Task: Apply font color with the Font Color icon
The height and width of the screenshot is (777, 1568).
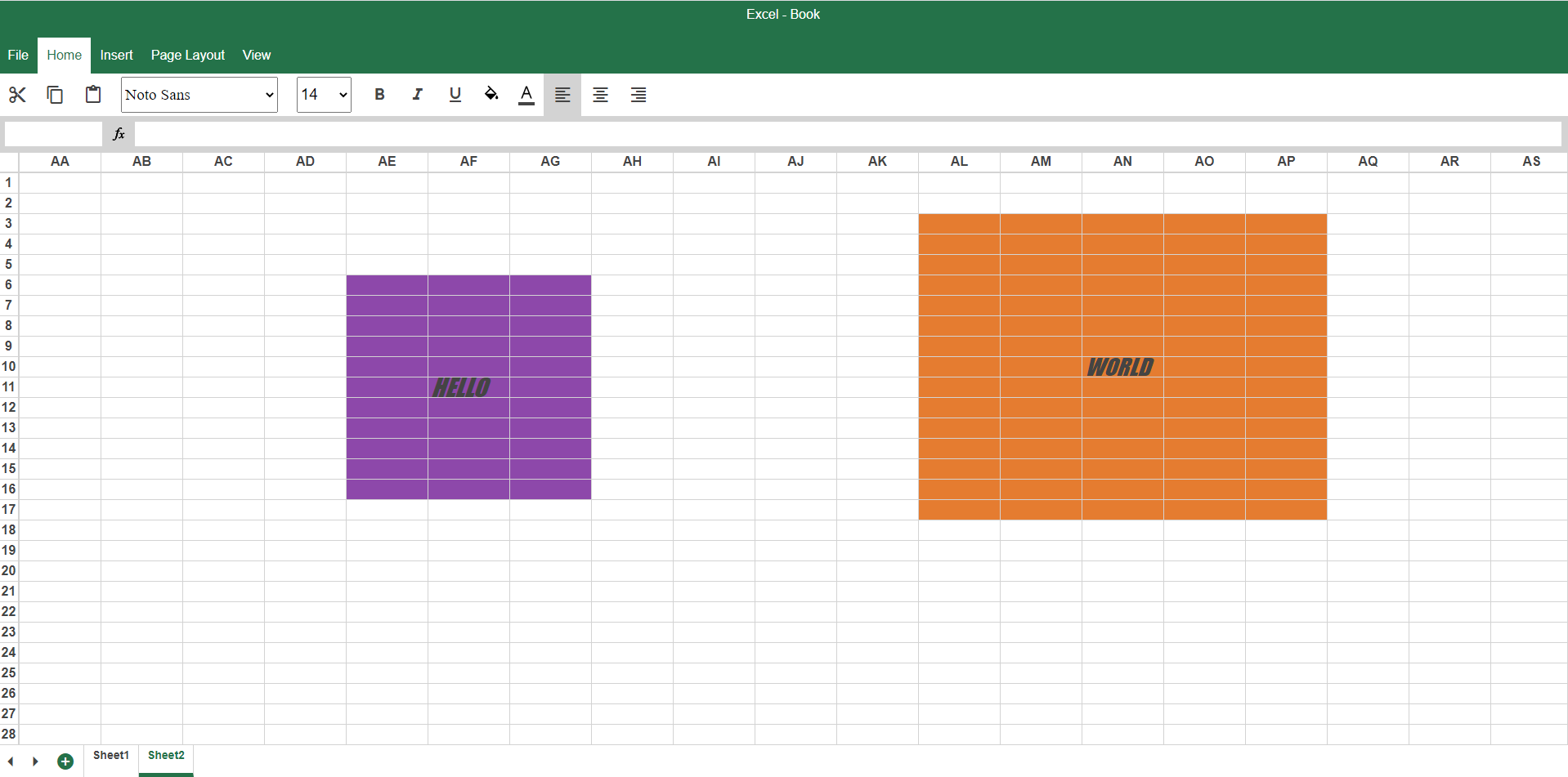Action: click(526, 95)
